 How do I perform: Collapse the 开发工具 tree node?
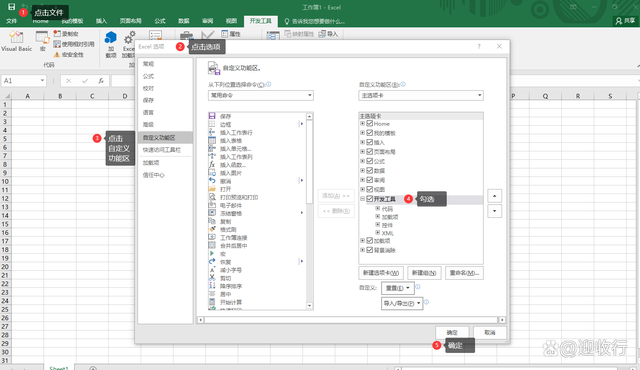(x=362, y=199)
